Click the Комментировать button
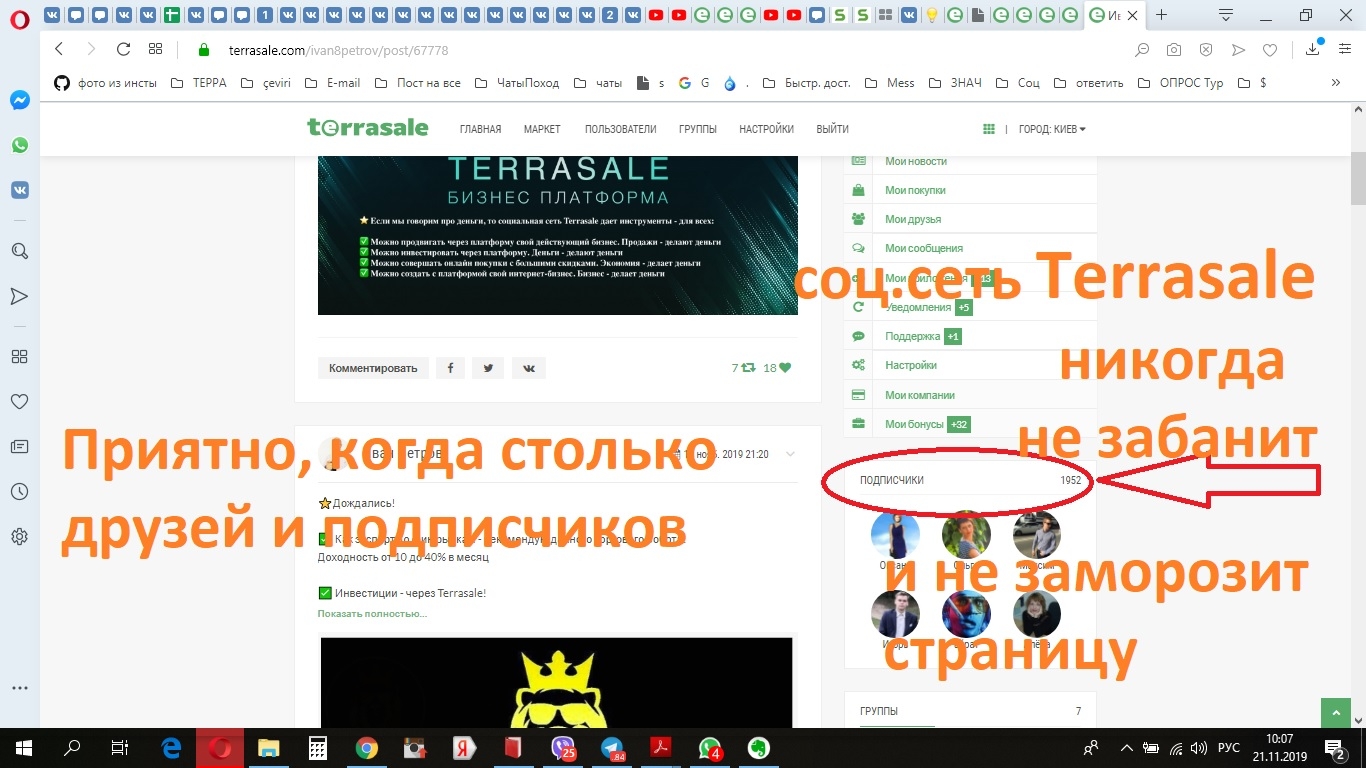The height and width of the screenshot is (768, 1366). [373, 368]
